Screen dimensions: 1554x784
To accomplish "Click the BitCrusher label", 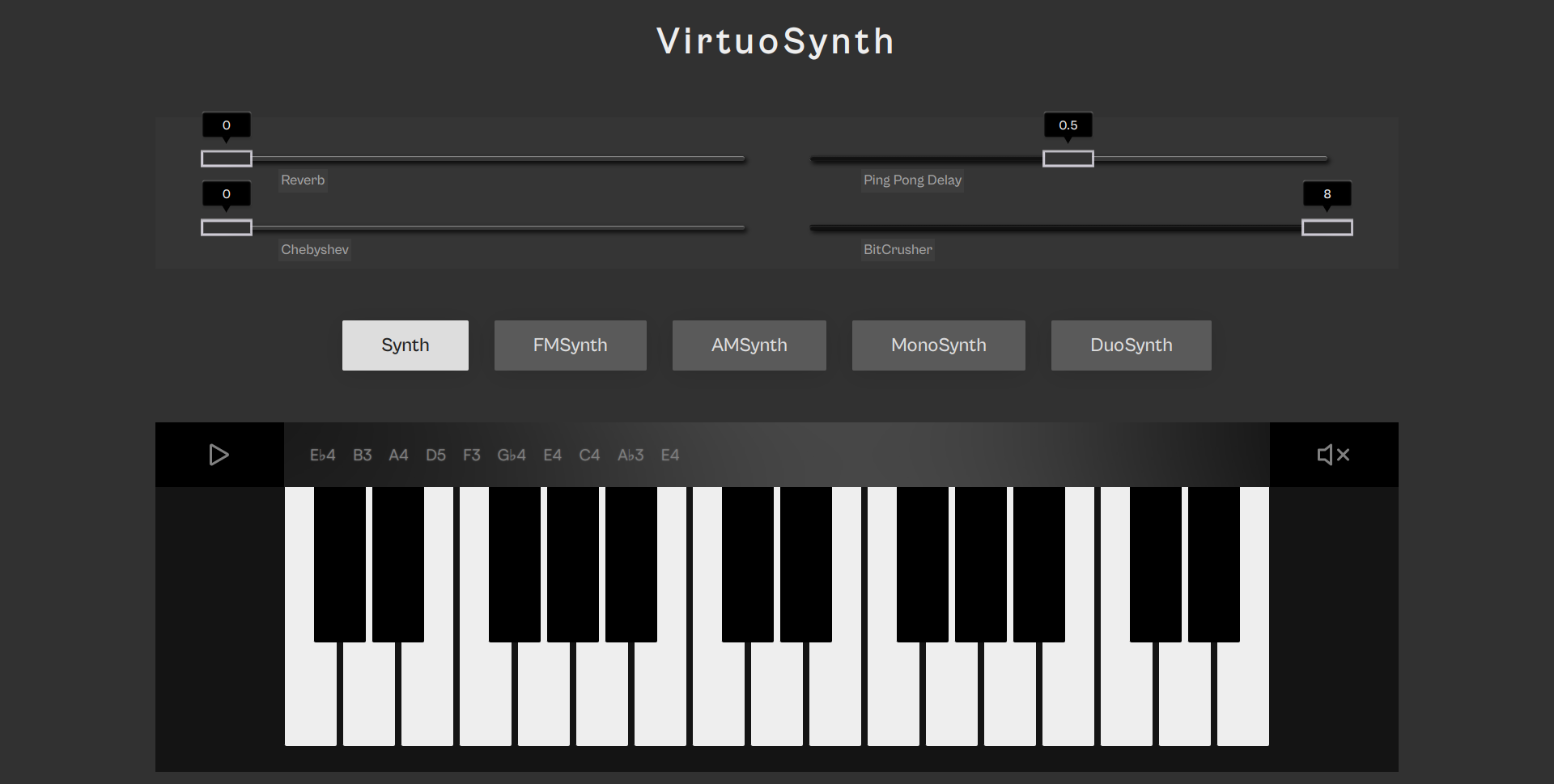I will point(898,249).
